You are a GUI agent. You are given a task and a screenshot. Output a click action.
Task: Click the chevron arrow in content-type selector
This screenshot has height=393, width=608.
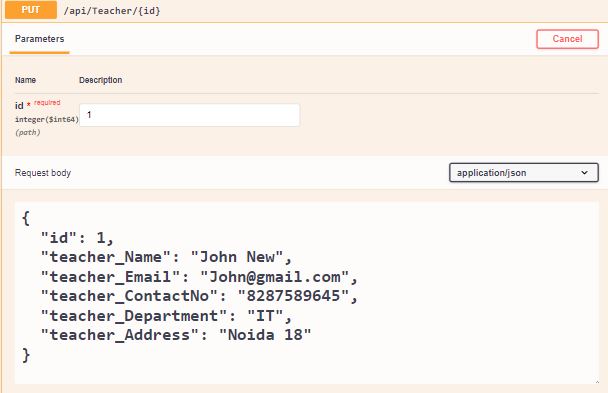point(584,173)
